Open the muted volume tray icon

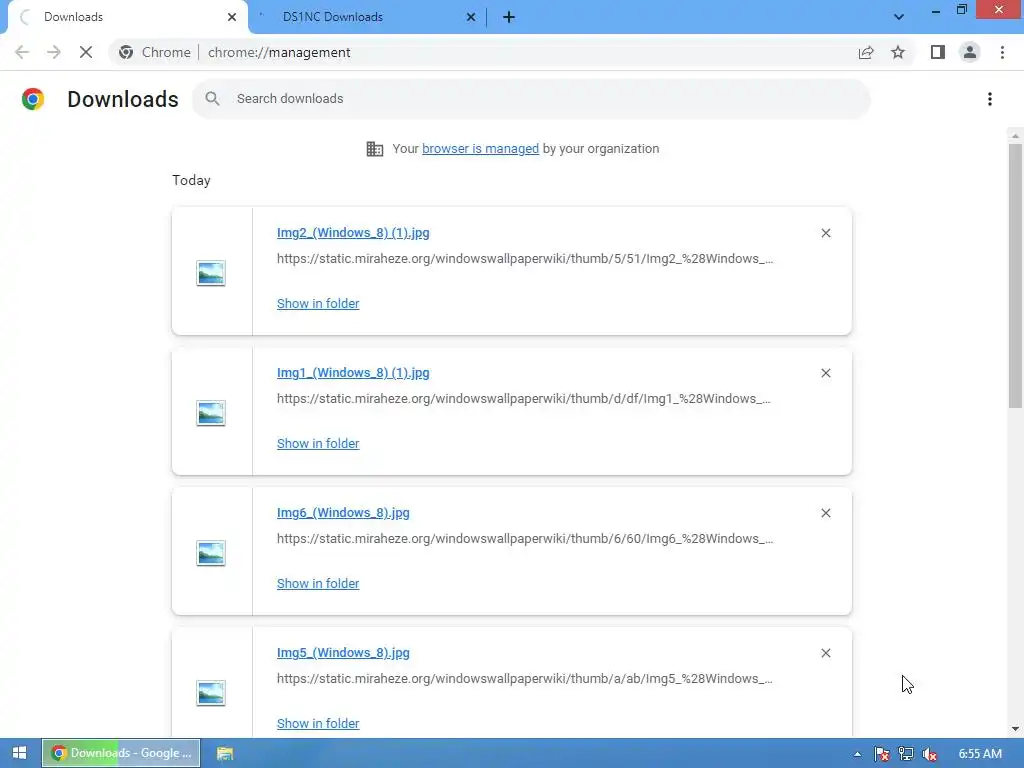pyautogui.click(x=930, y=754)
